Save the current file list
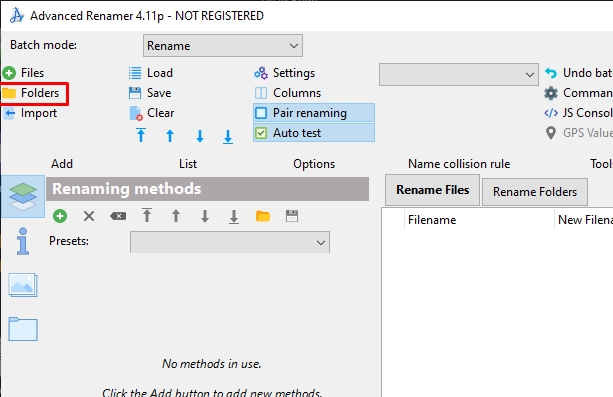Viewport: 613px width, 397px height. tap(150, 93)
